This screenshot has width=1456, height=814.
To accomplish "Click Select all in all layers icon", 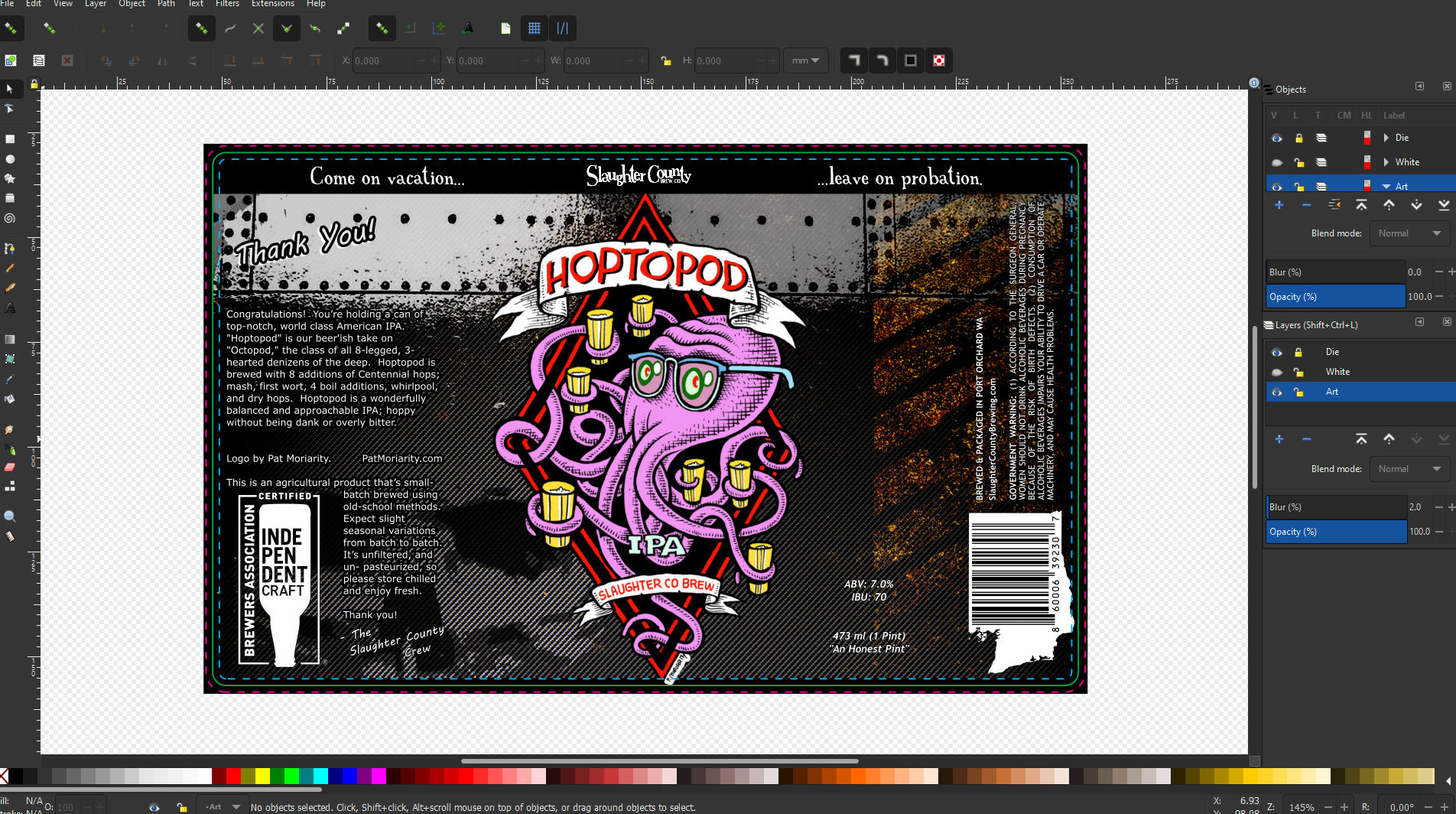I will [x=39, y=60].
